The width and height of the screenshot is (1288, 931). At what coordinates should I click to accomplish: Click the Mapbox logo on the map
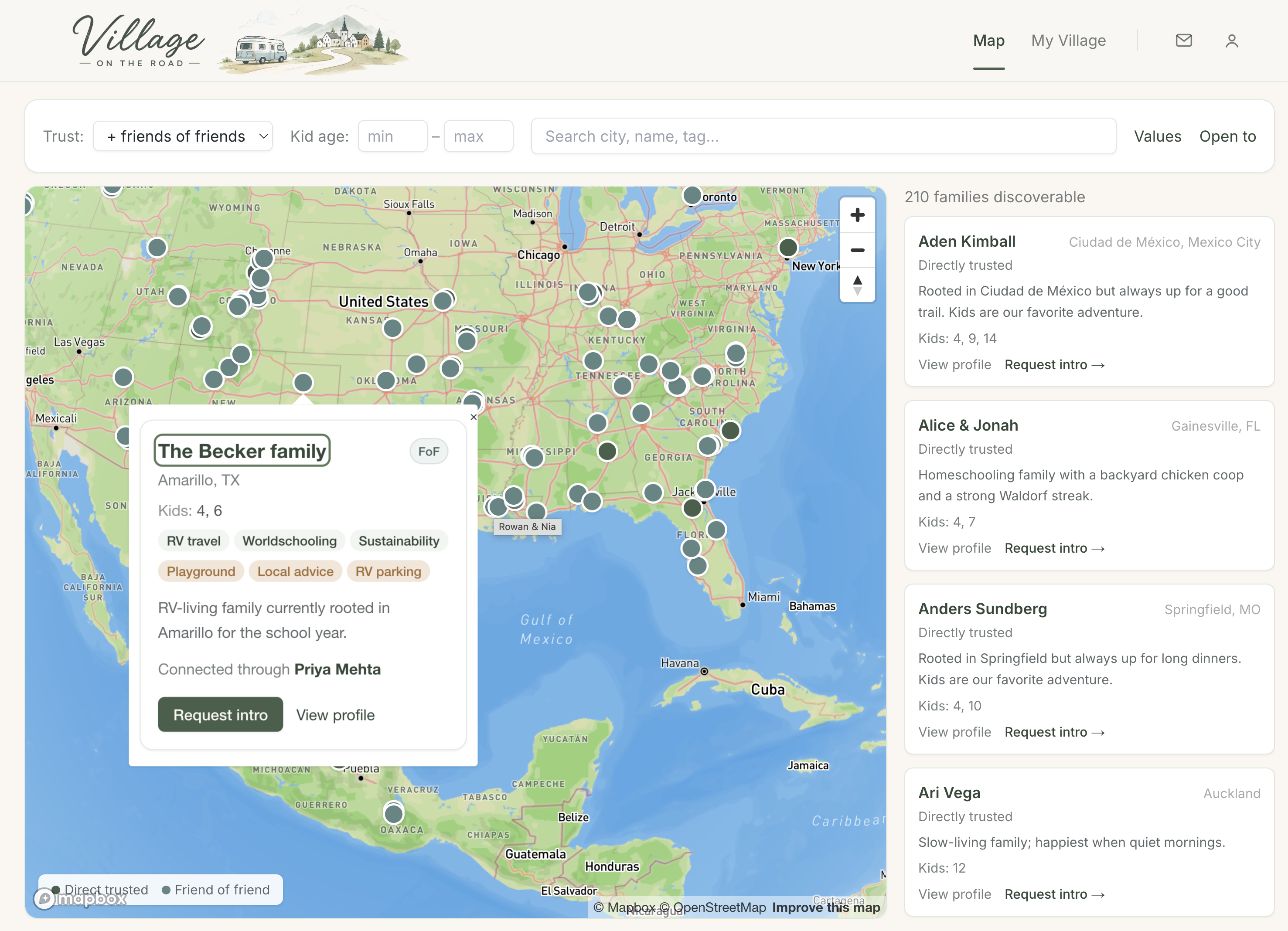[x=80, y=899]
